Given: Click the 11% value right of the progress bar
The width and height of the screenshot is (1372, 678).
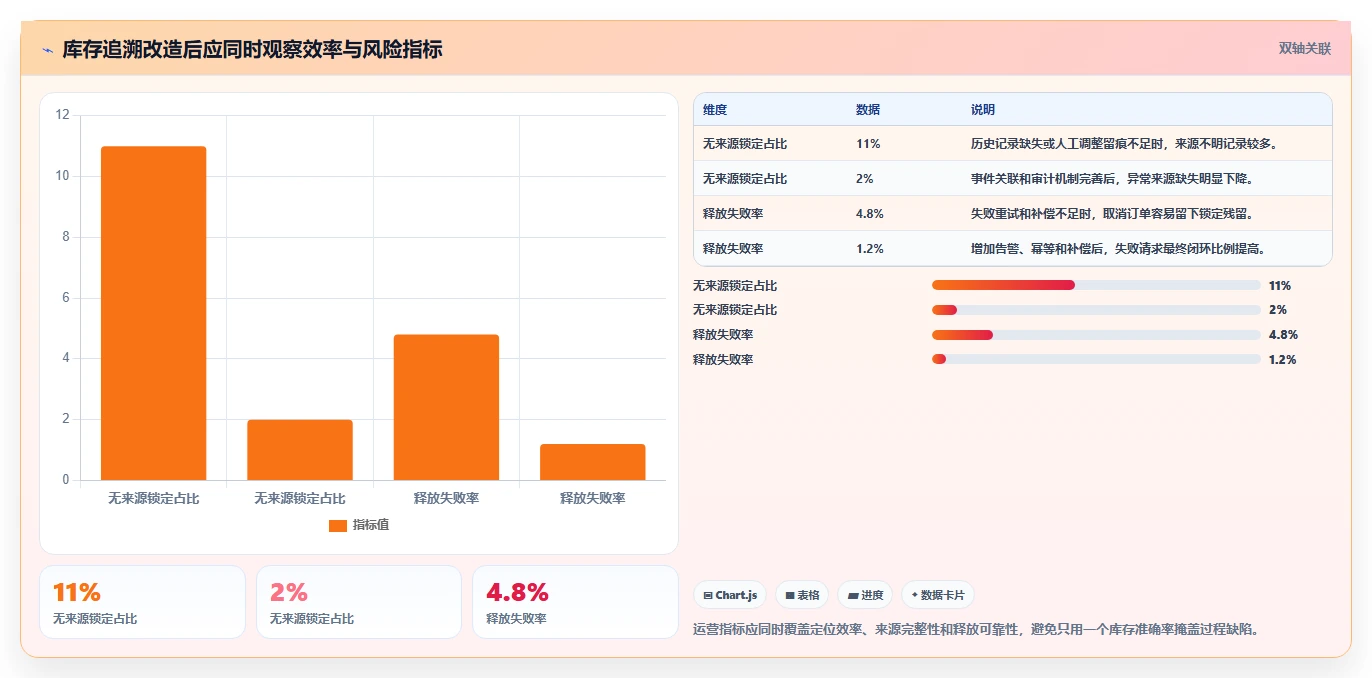Looking at the screenshot, I should tap(1279, 286).
